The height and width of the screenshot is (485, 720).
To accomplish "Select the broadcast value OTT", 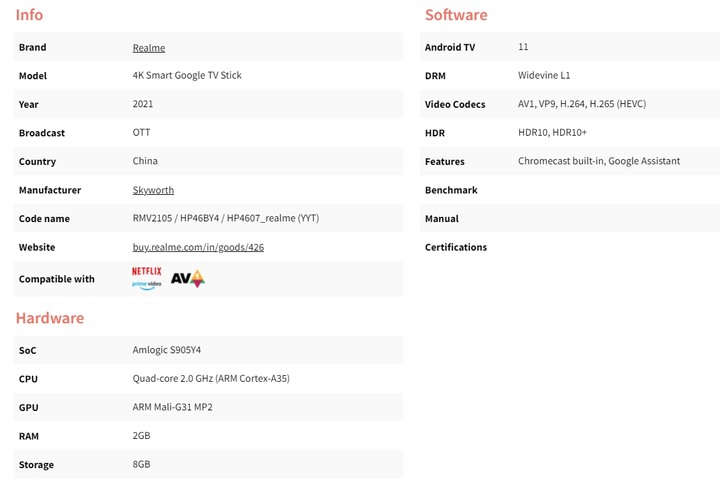I will 141,132.
